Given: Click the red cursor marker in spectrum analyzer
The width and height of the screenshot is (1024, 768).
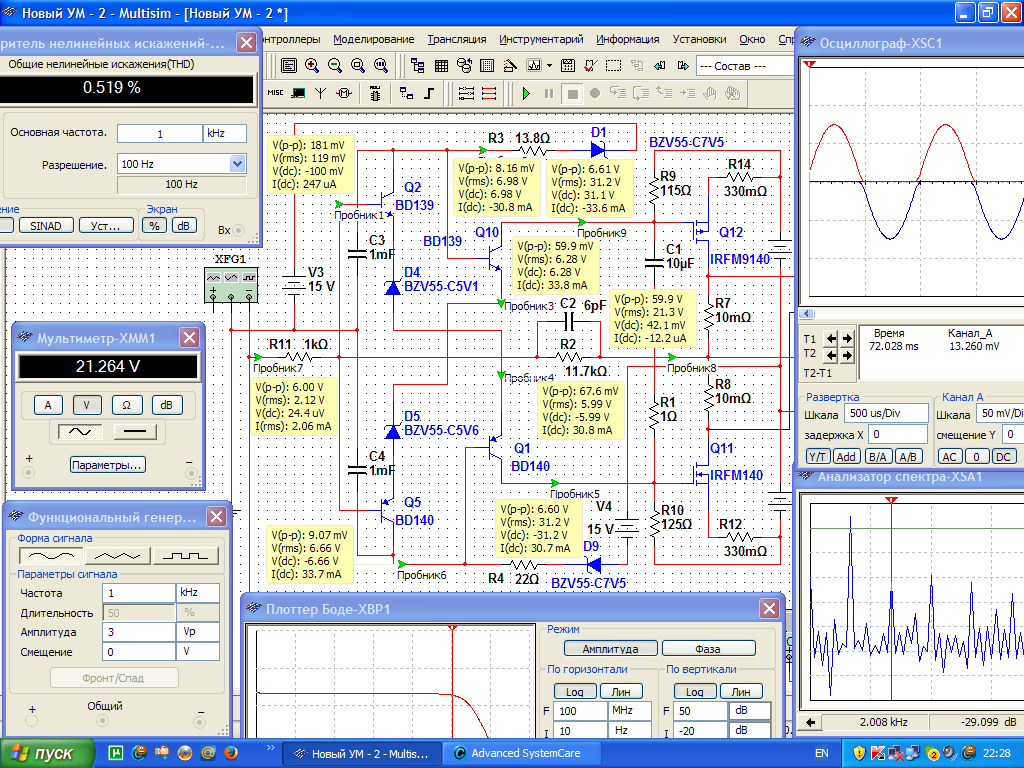Looking at the screenshot, I should coord(891,500).
